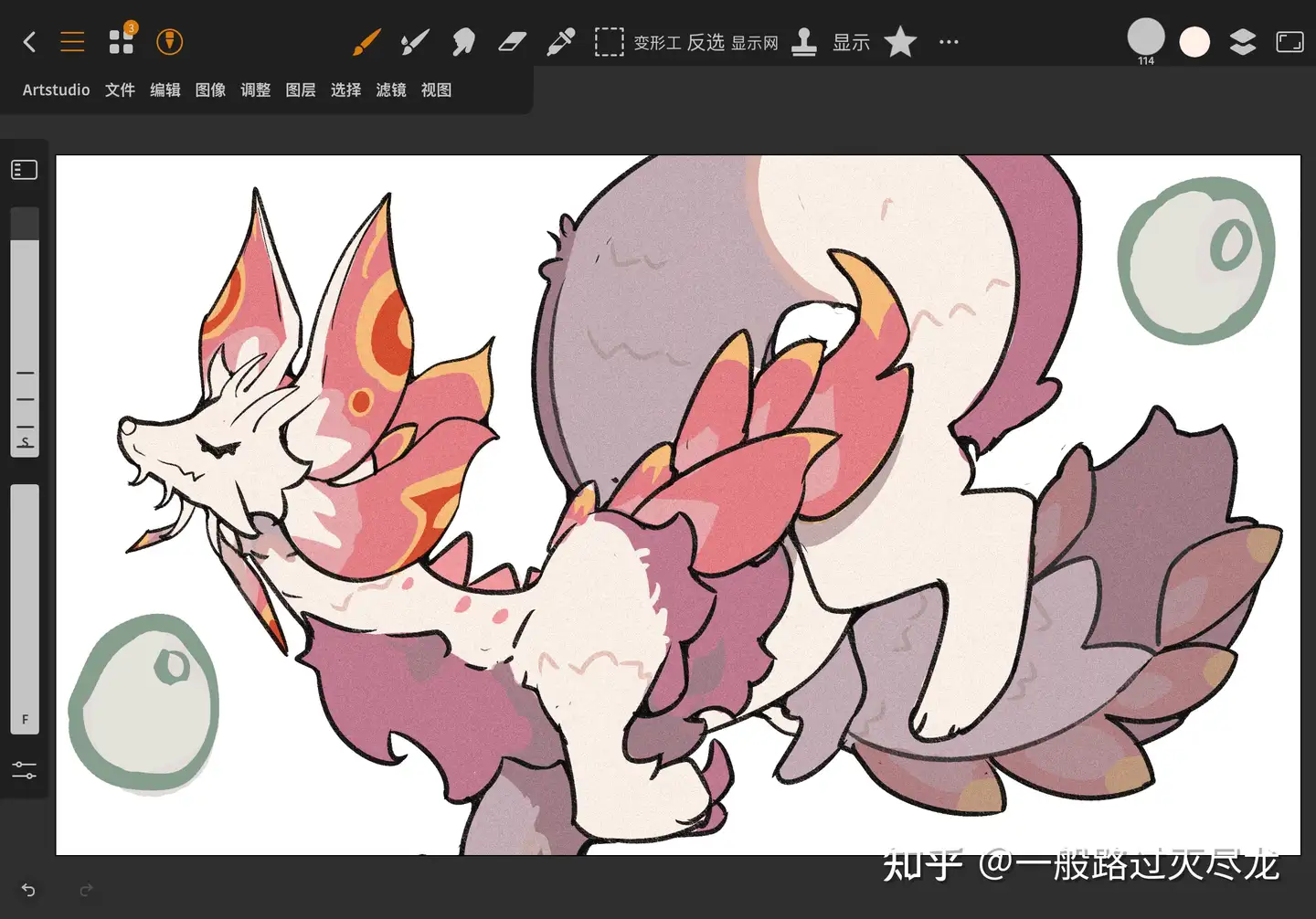Pick the Clone Stamp tool
This screenshot has width=1316, height=919.
click(x=804, y=42)
